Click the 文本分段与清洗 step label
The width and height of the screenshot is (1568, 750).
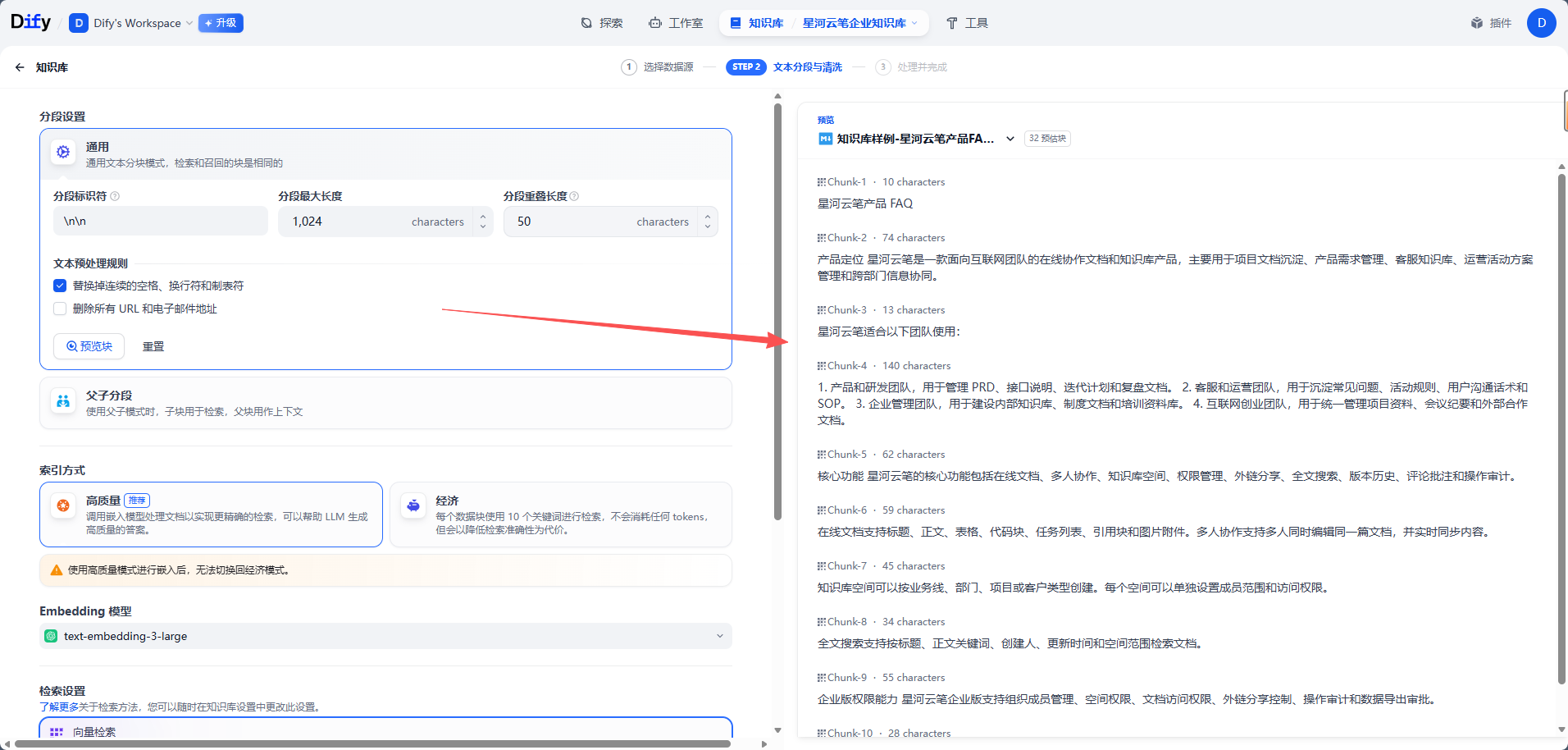click(x=808, y=67)
